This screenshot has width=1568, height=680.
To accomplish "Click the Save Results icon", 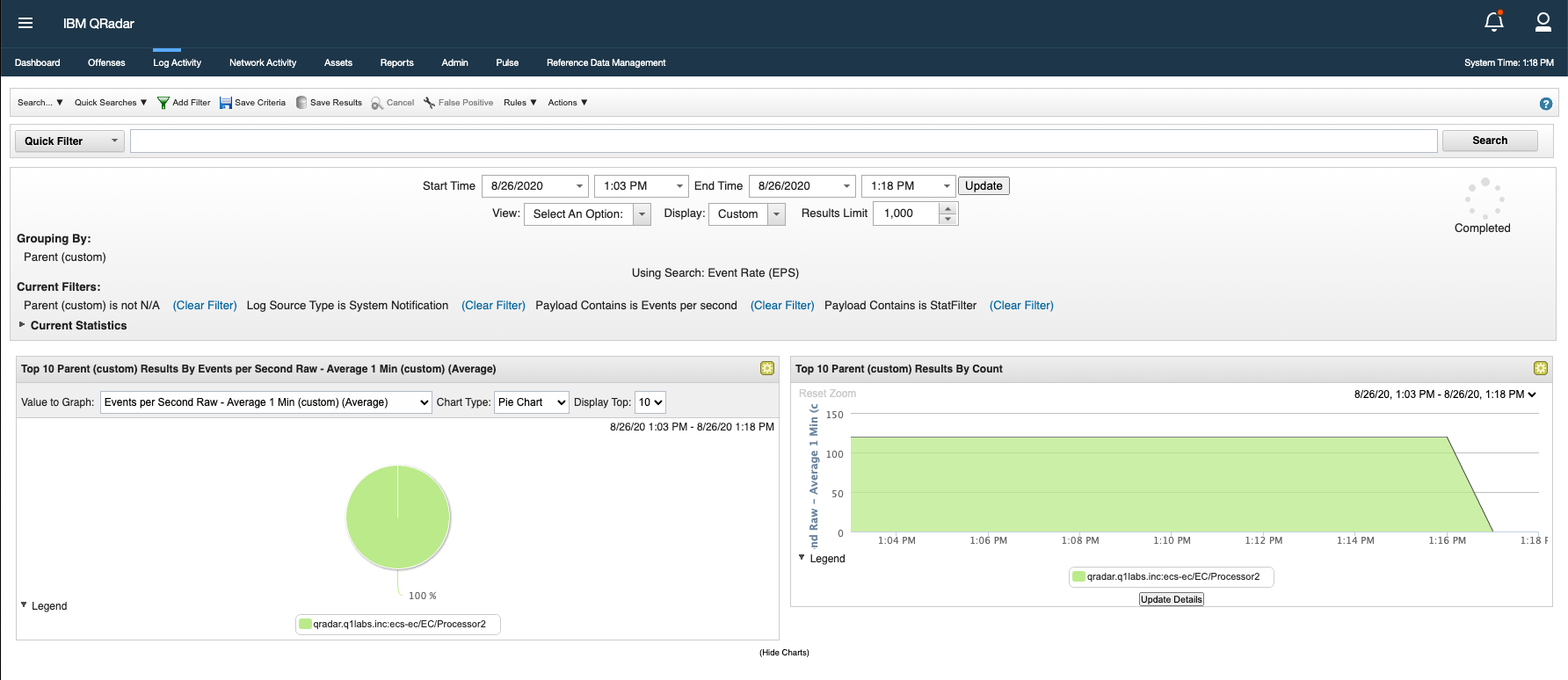I will 301,103.
